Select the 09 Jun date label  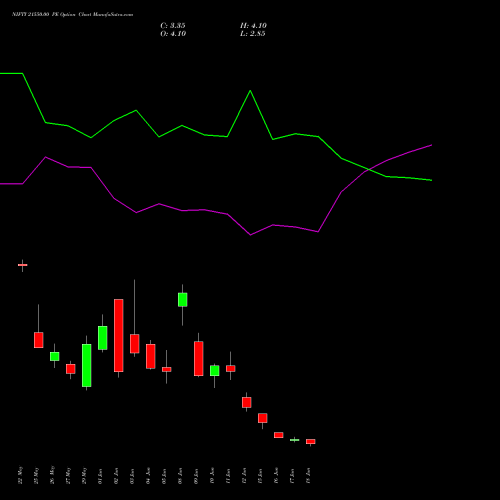tap(196, 476)
